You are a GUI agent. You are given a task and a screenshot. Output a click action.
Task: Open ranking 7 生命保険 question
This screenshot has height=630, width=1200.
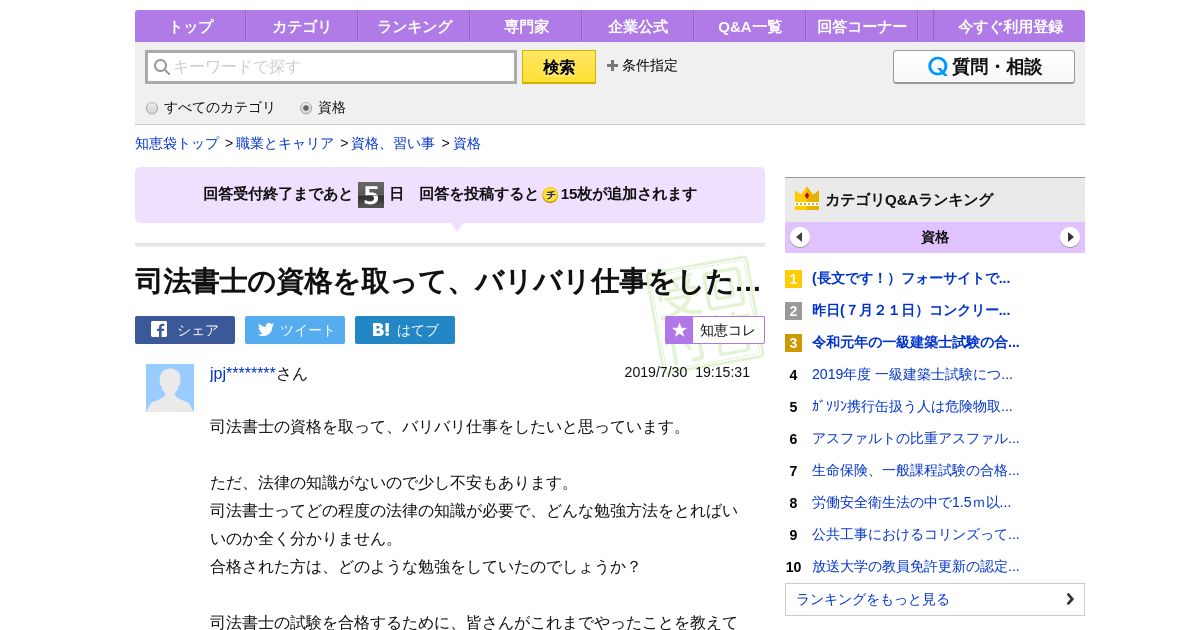(916, 470)
